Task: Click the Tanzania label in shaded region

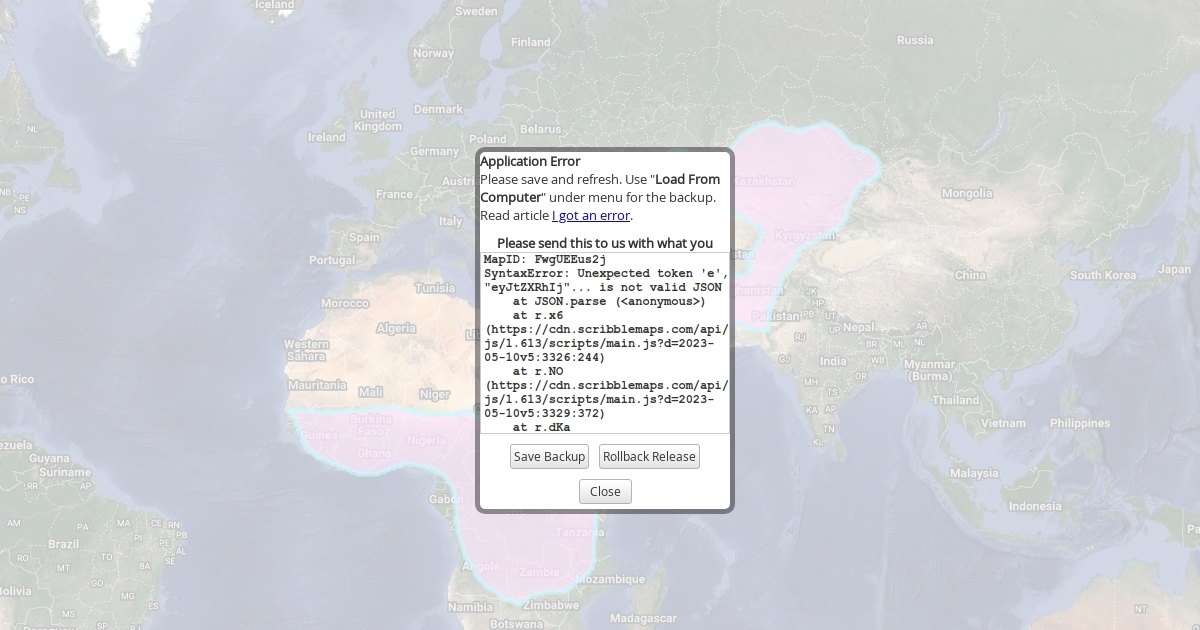Action: point(580,533)
